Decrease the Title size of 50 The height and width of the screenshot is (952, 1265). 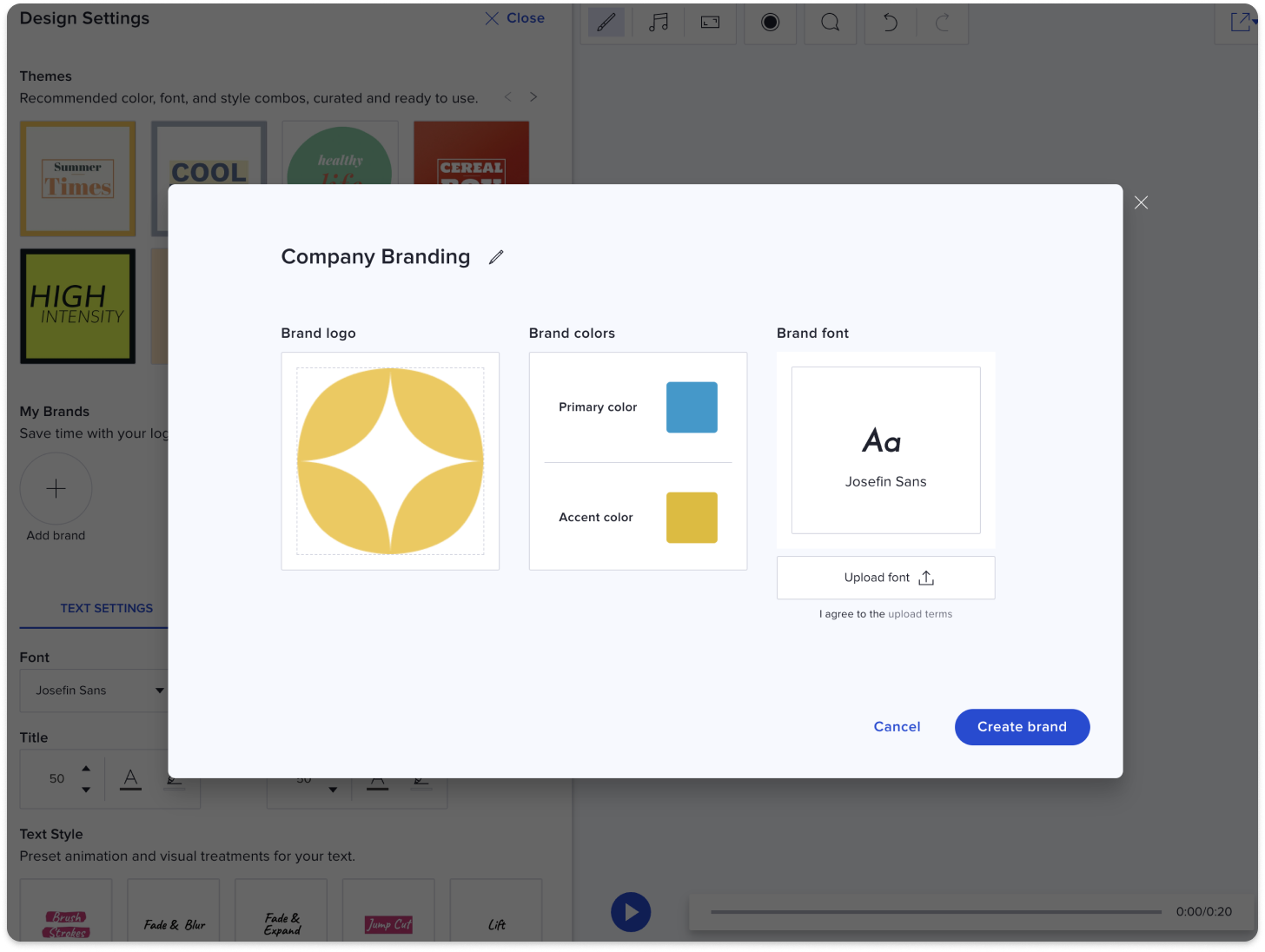click(x=86, y=790)
